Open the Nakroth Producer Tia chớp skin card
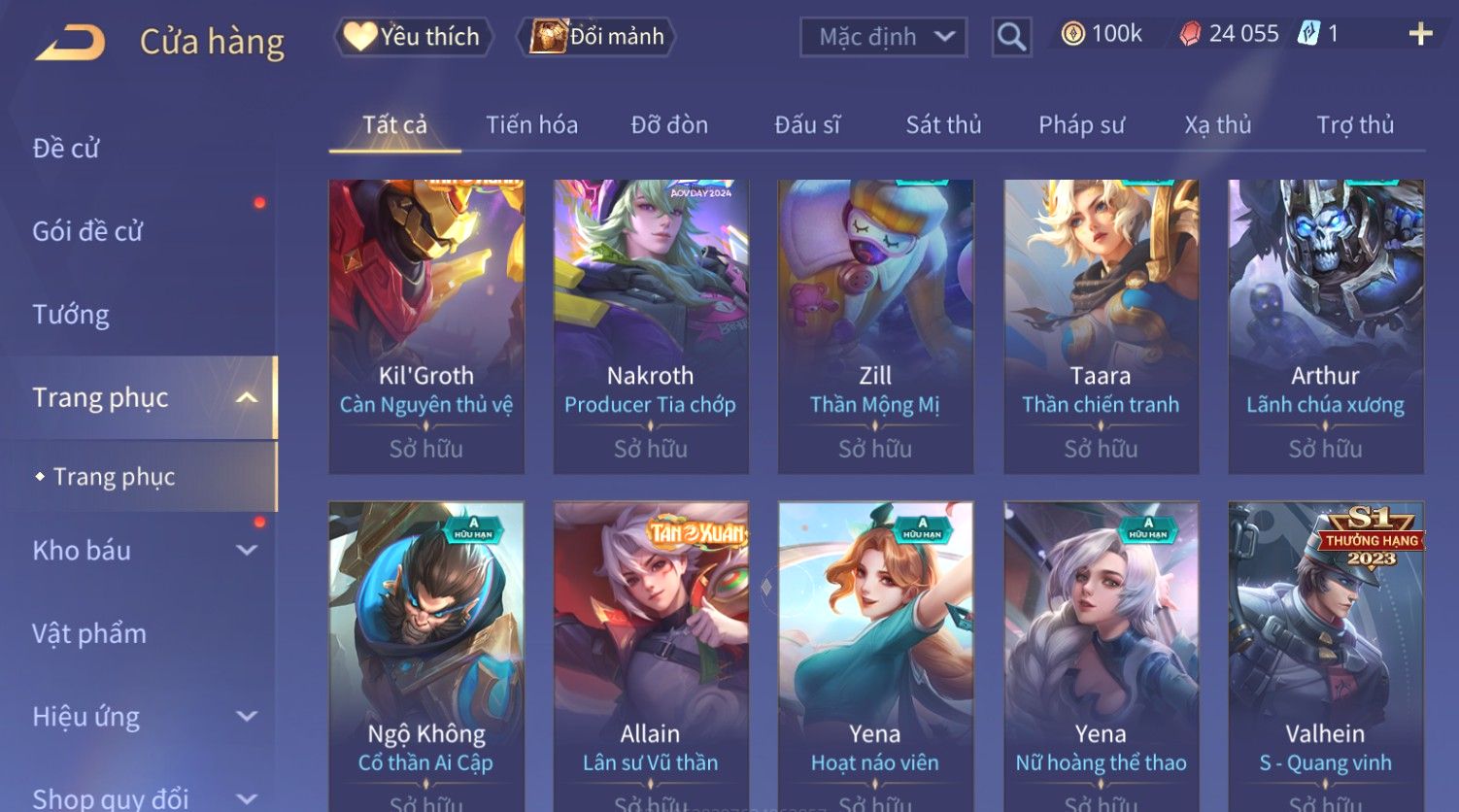Screen dimensions: 1459x812 point(651,326)
